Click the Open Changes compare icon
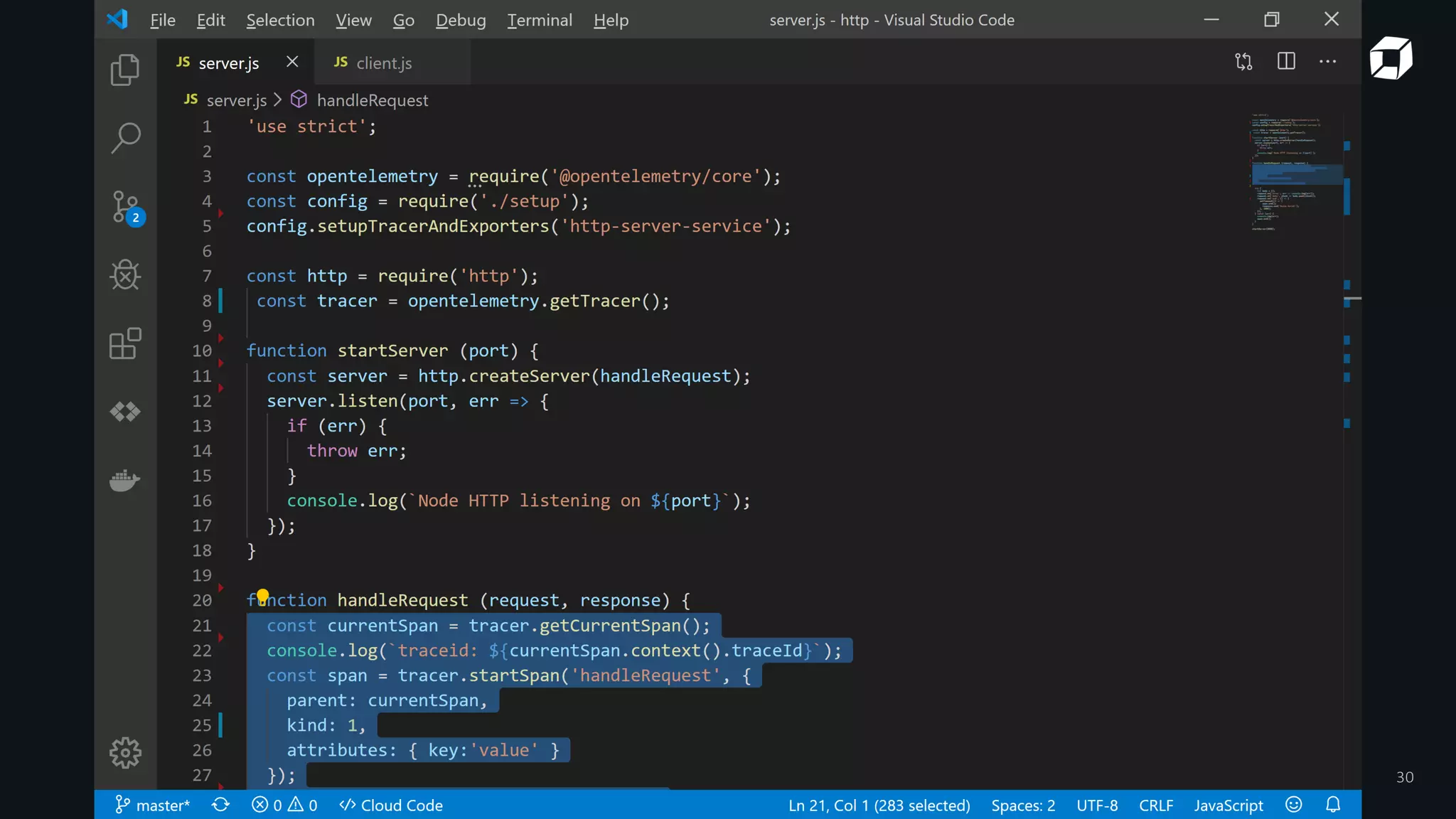1456x819 pixels. [1243, 62]
